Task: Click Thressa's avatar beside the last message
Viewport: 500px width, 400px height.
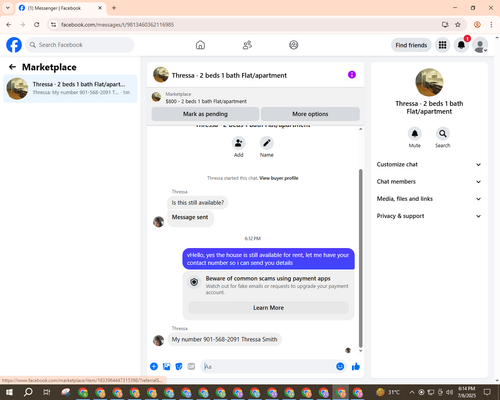Action: (159, 341)
